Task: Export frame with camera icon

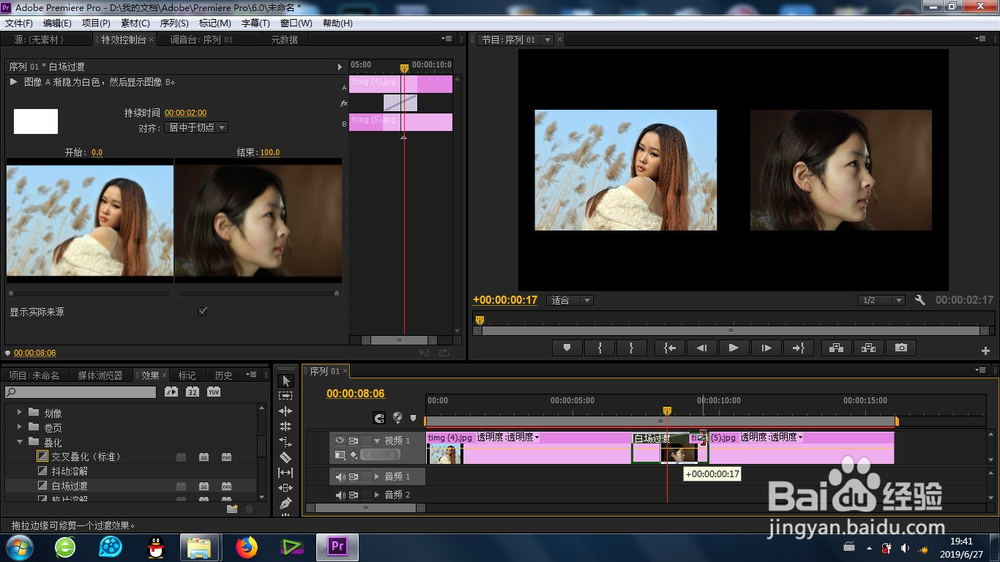Action: tap(901, 348)
